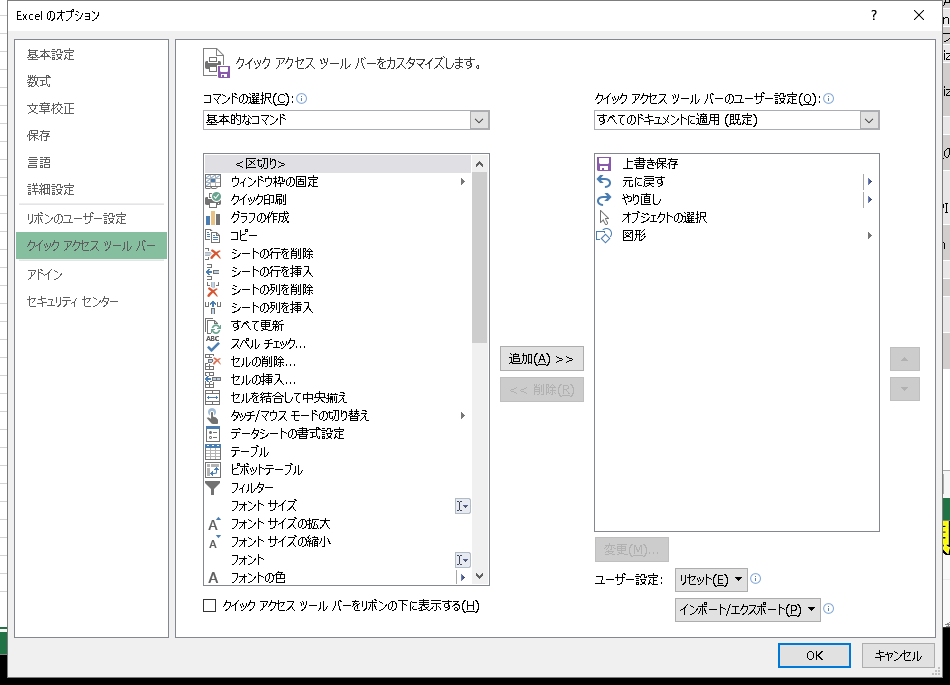Open the アドイン options category
Screen dimensions: 950x685
91,274
